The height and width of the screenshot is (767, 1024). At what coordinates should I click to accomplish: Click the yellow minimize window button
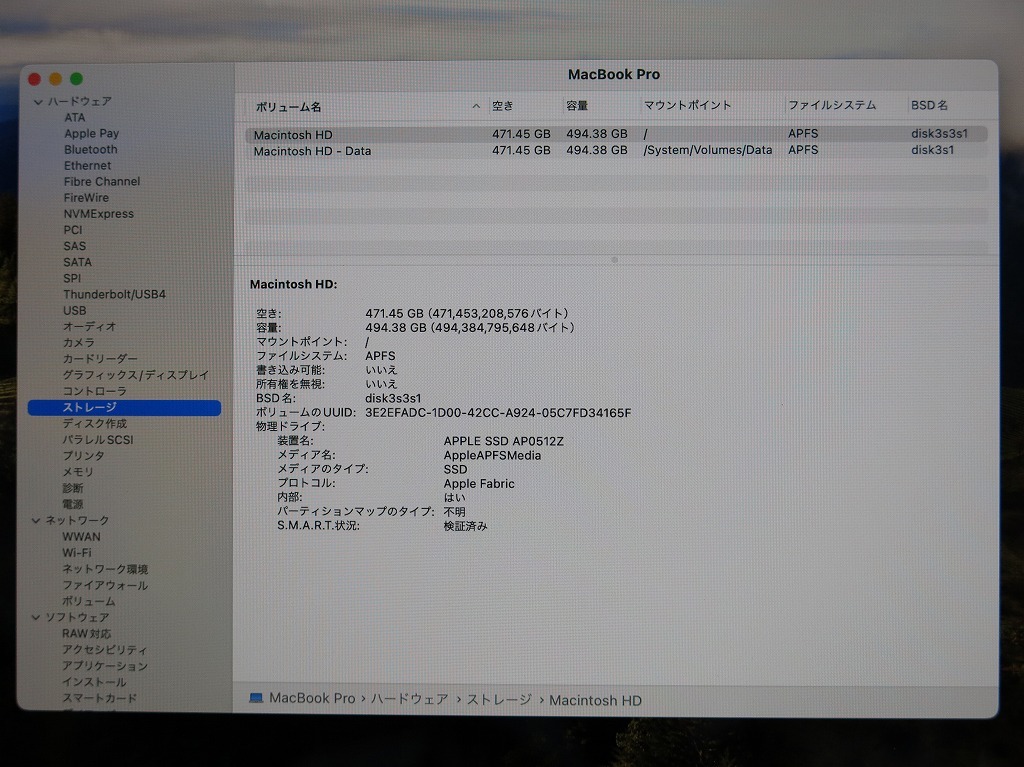click(x=56, y=79)
